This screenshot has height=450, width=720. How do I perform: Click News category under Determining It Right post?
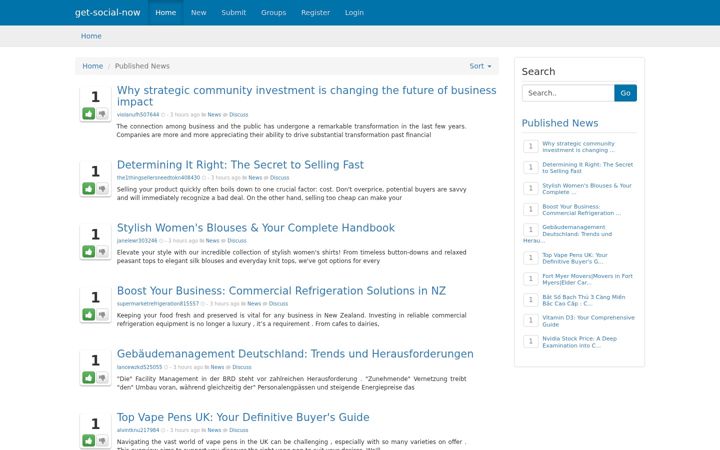pyautogui.click(x=255, y=177)
